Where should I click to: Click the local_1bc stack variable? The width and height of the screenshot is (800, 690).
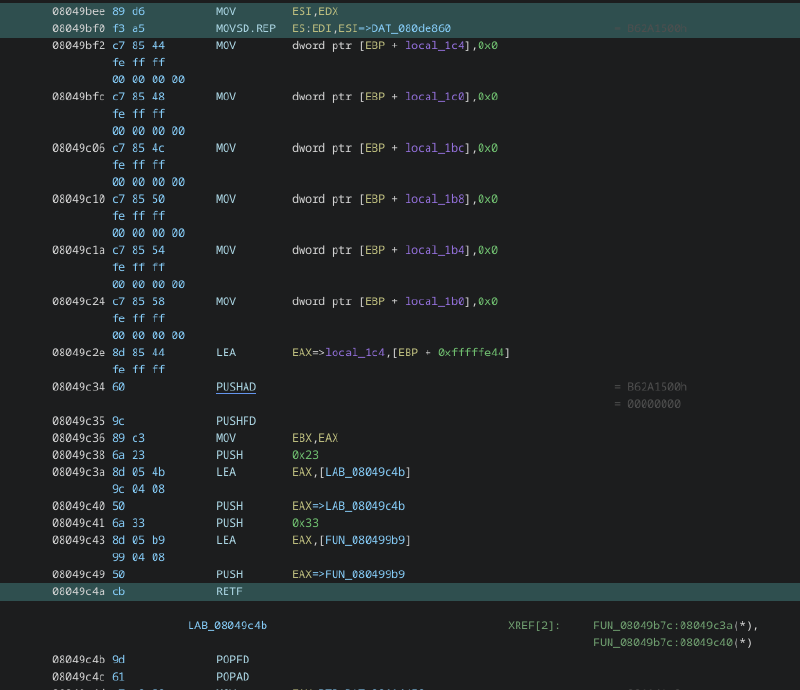click(x=435, y=148)
